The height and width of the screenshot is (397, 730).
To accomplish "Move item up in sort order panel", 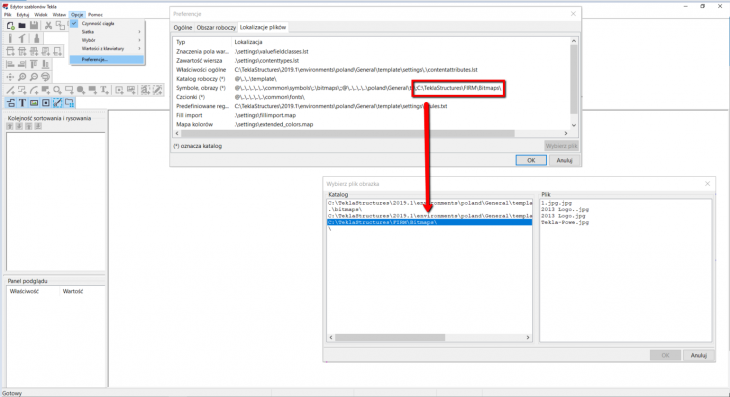I will click(10, 126).
